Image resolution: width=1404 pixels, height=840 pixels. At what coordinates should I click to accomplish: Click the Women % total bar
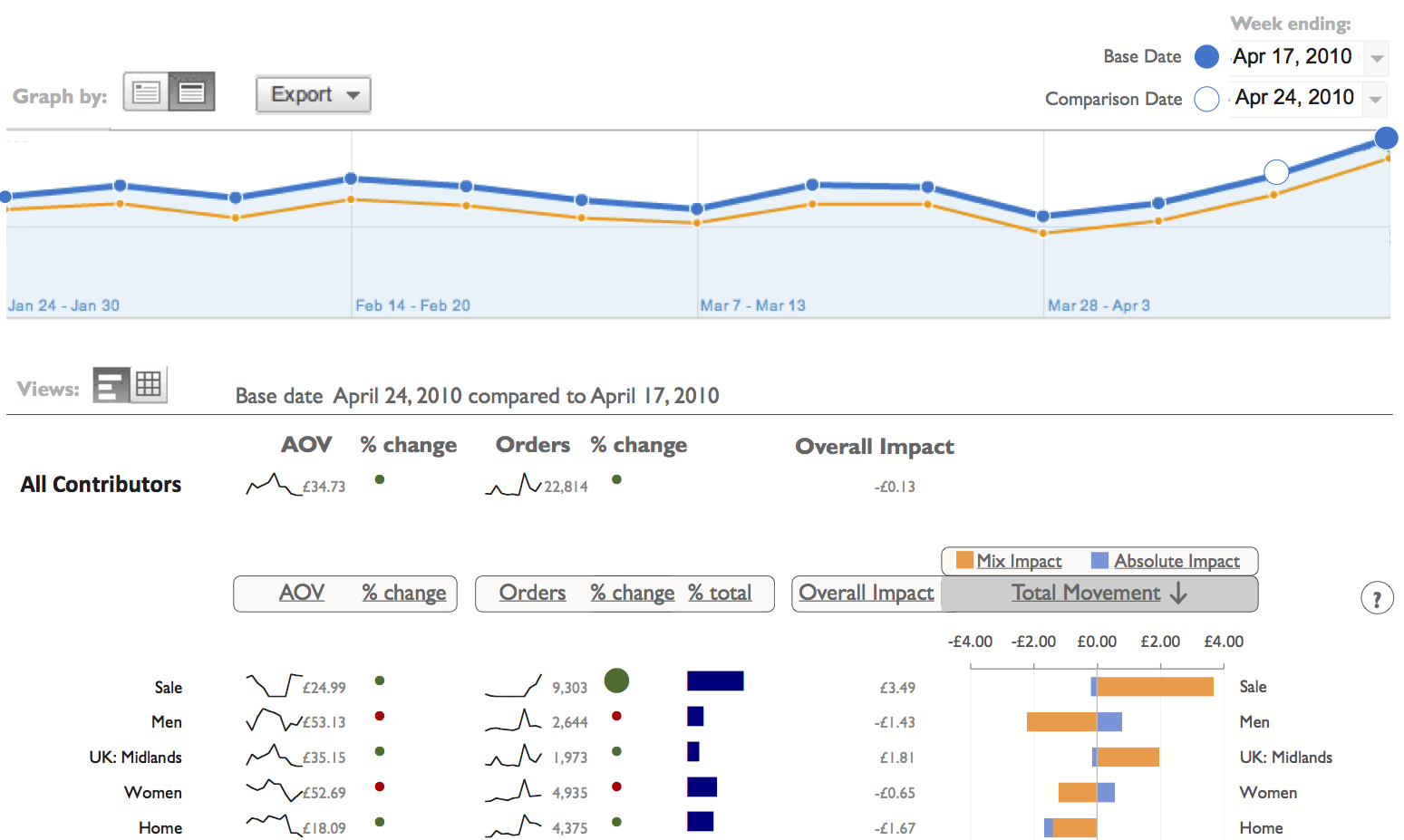click(x=702, y=787)
